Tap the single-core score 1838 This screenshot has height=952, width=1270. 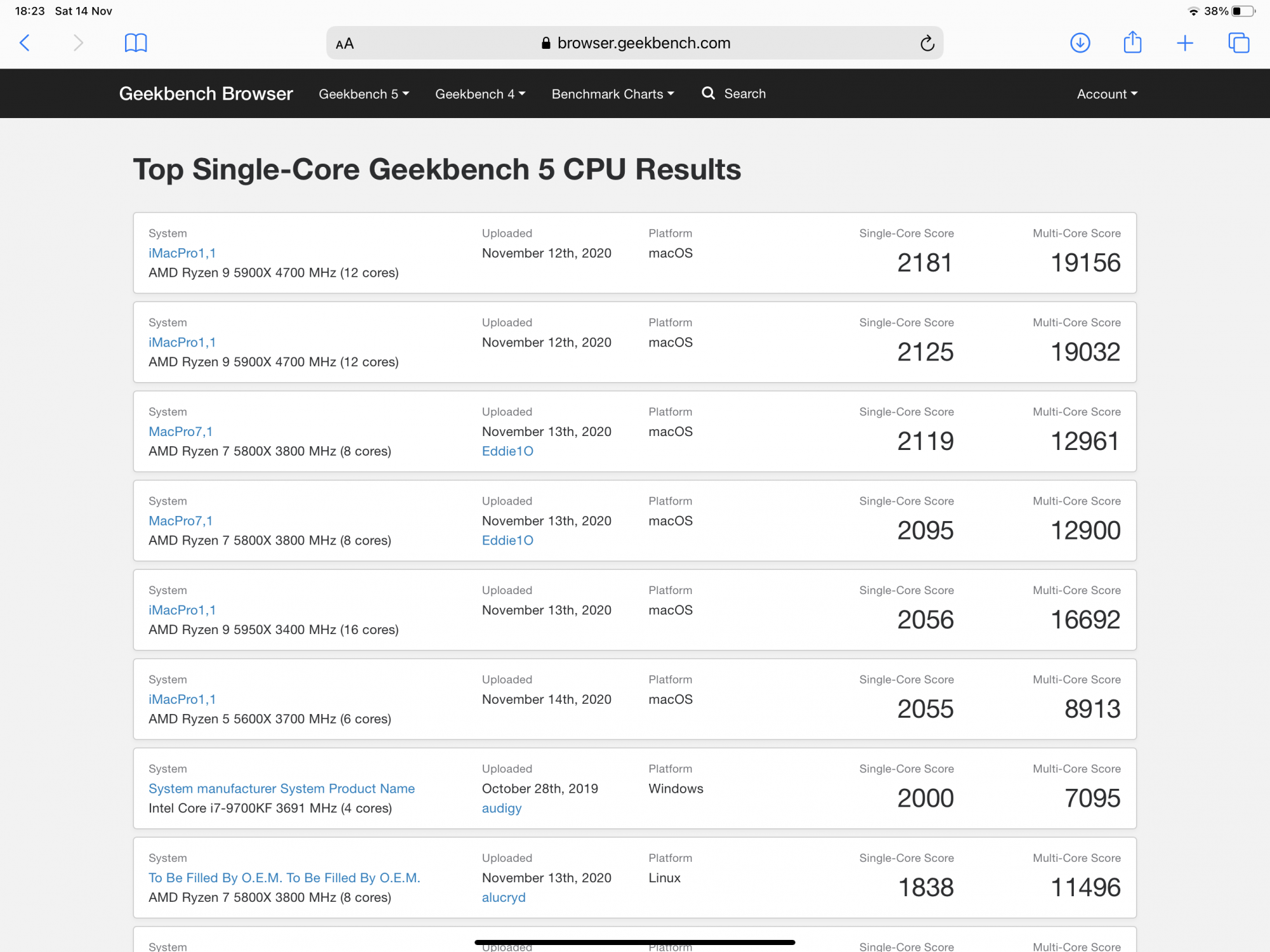[x=926, y=888]
